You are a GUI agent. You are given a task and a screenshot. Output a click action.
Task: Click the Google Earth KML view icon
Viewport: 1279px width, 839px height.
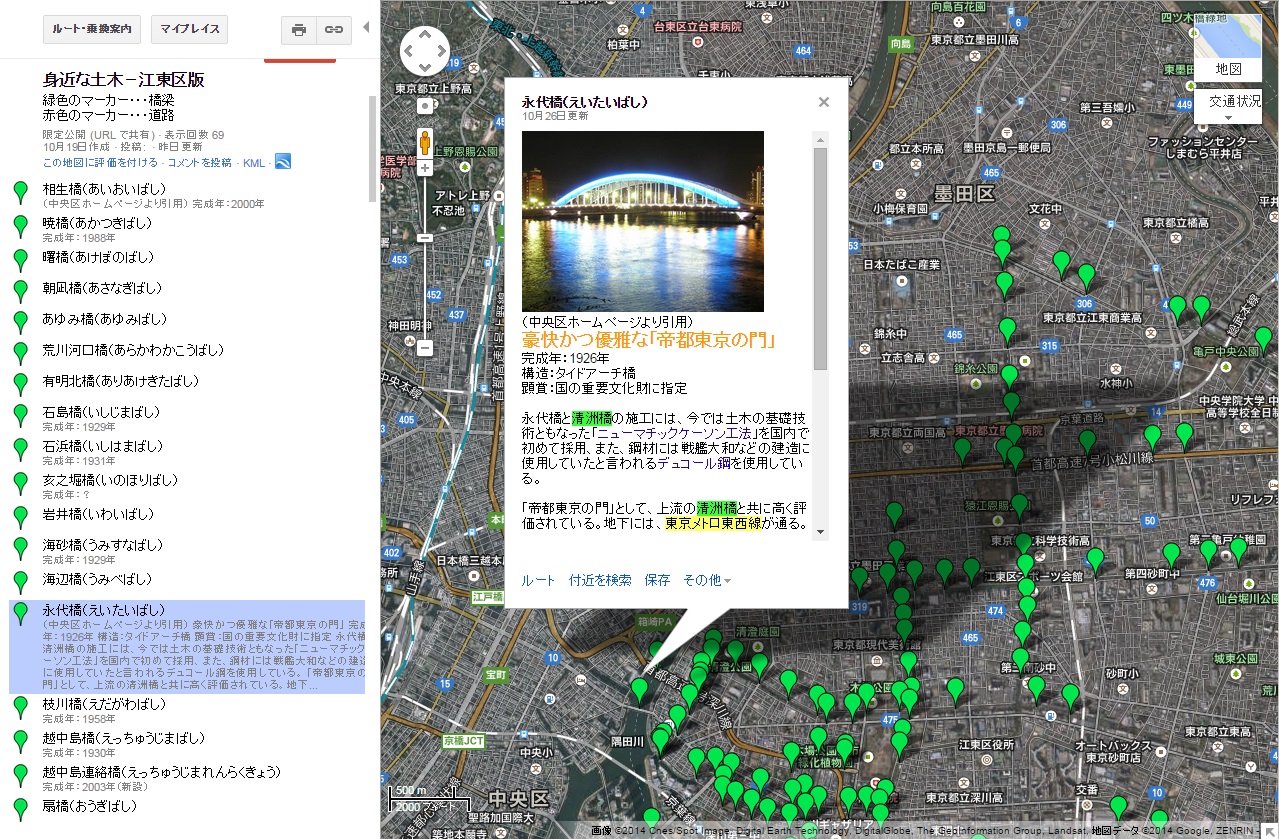coord(283,162)
